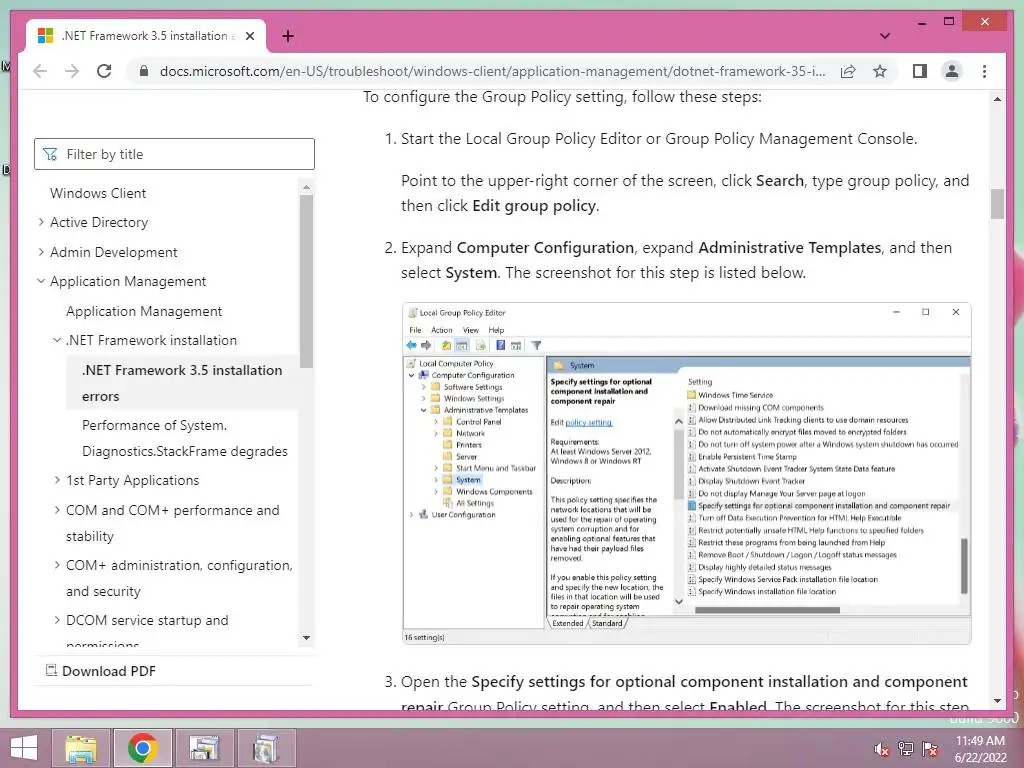Expand 1st Party Applications
The width and height of the screenshot is (1024, 768).
[x=57, y=480]
